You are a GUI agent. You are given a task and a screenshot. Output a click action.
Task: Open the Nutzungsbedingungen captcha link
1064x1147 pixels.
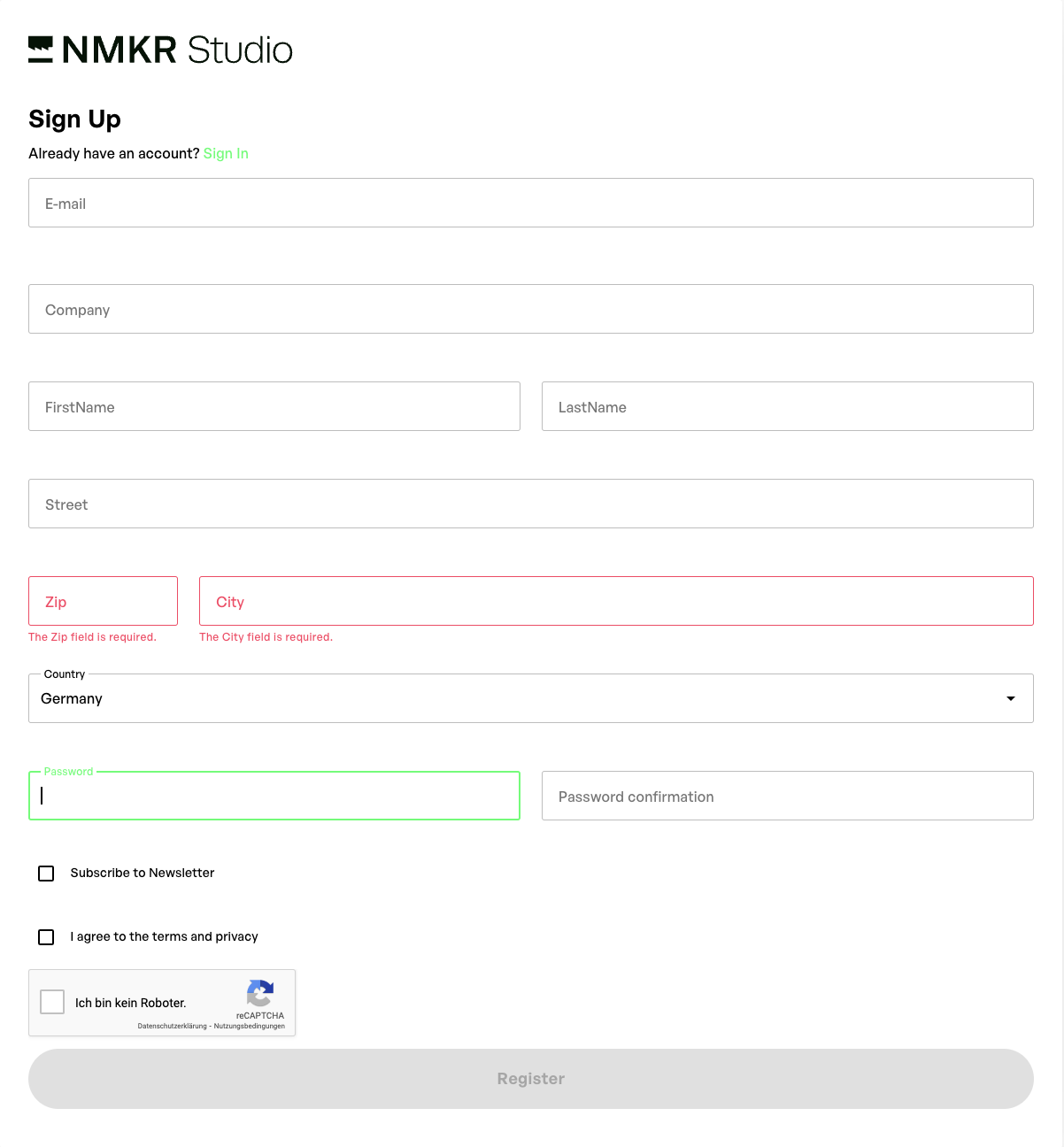[x=250, y=1027]
